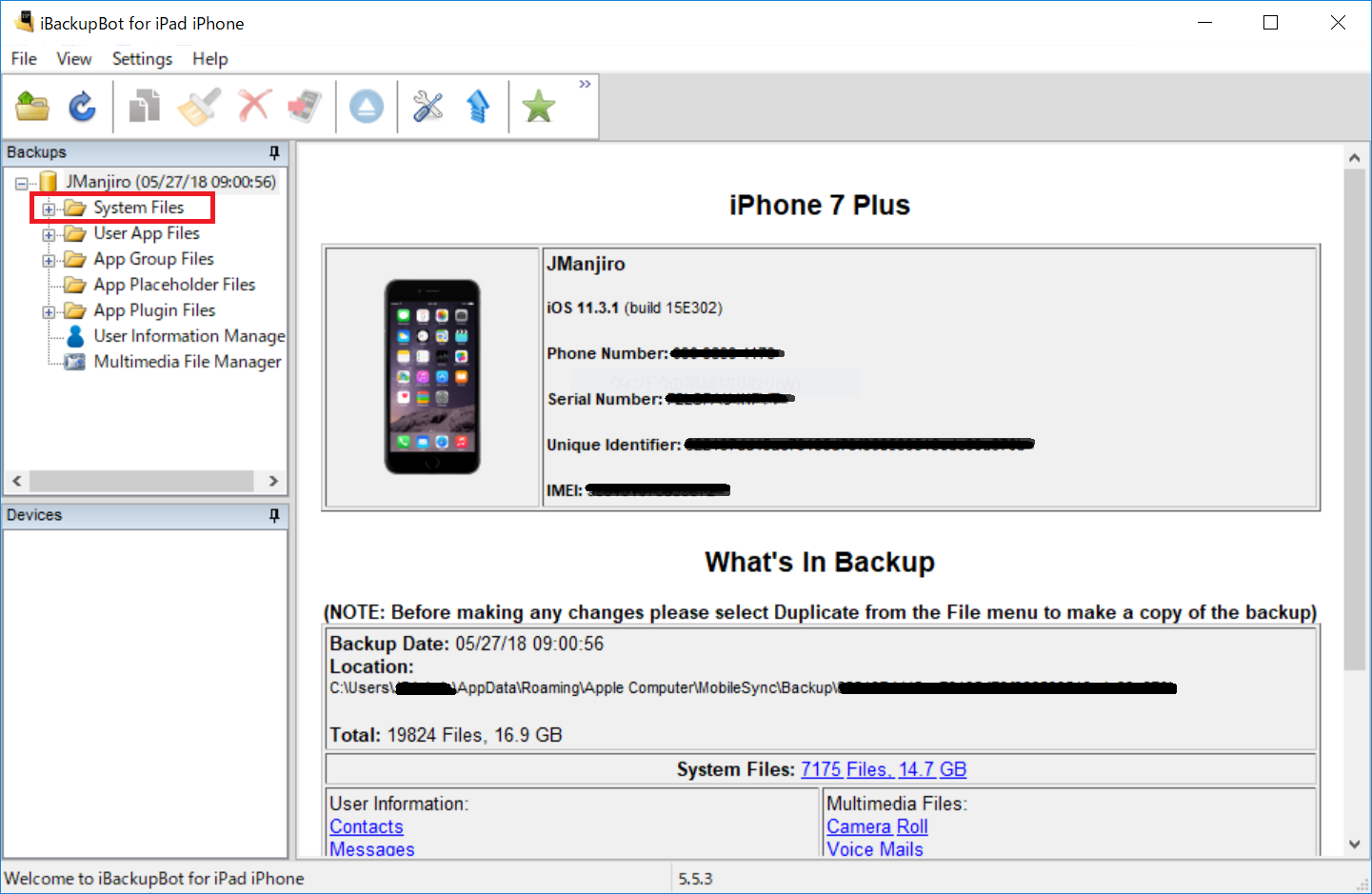Click the App Placeholder Files folder icon
Viewport: 1372px width, 894px height.
click(74, 285)
